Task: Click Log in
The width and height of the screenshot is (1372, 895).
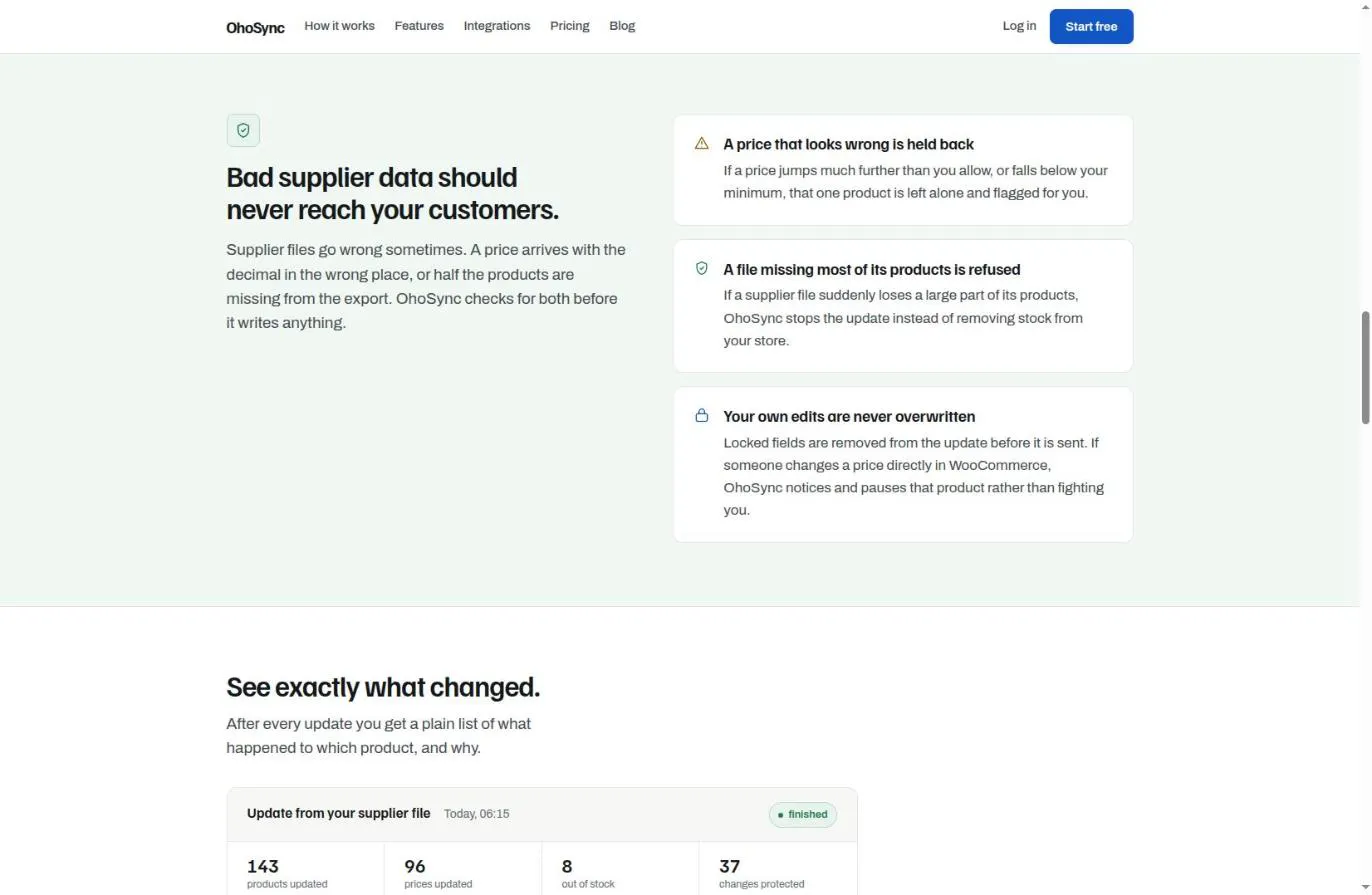Action: [1019, 26]
